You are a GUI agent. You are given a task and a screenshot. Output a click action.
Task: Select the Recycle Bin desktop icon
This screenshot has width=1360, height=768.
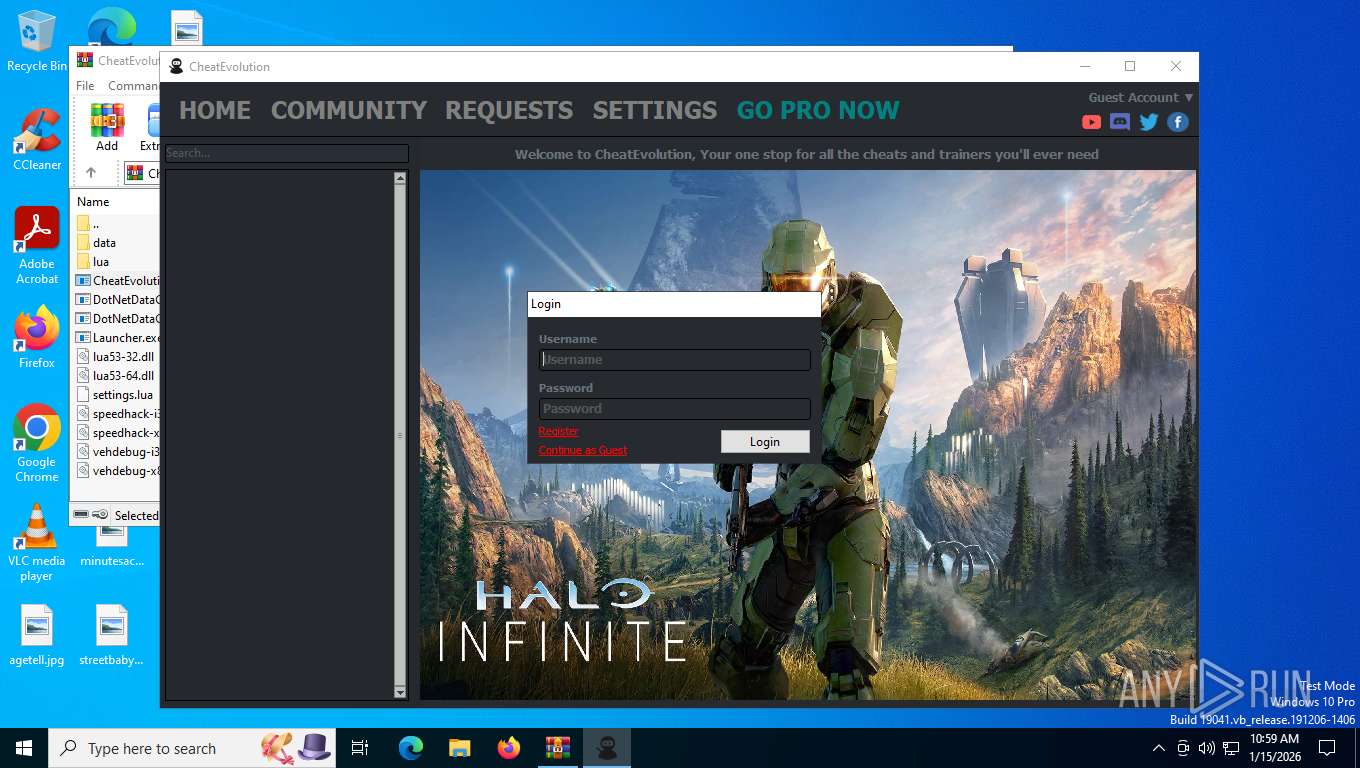(x=37, y=41)
